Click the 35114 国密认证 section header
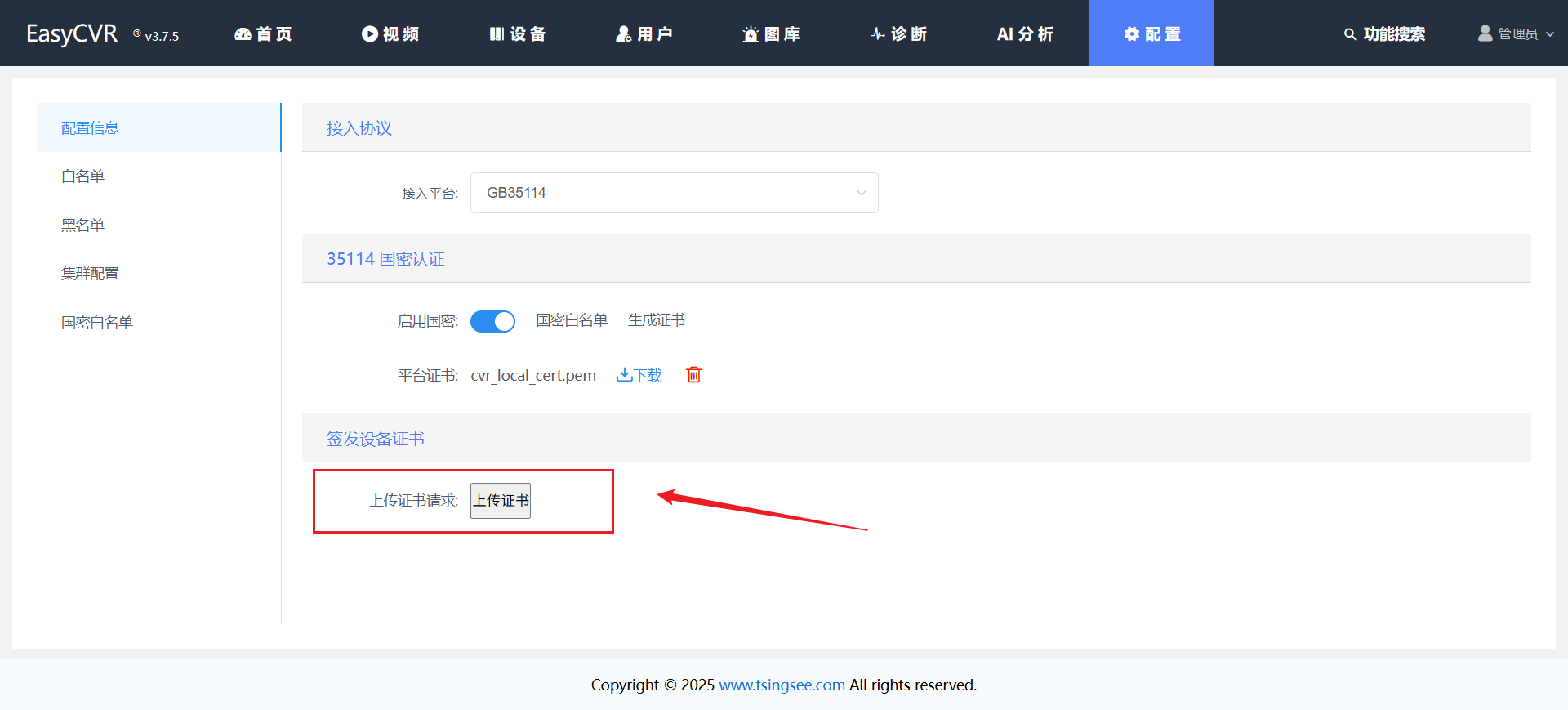1568x710 pixels. [916, 258]
